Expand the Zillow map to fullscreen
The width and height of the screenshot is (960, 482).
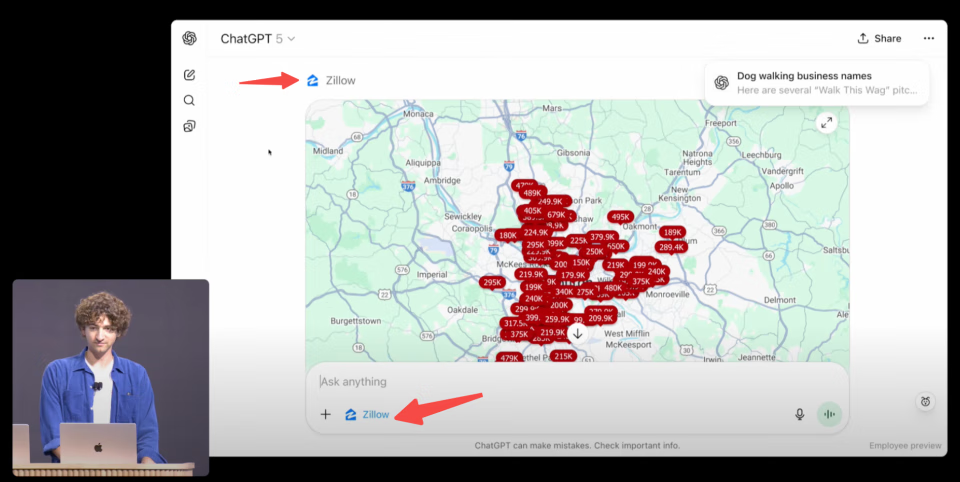pos(826,122)
